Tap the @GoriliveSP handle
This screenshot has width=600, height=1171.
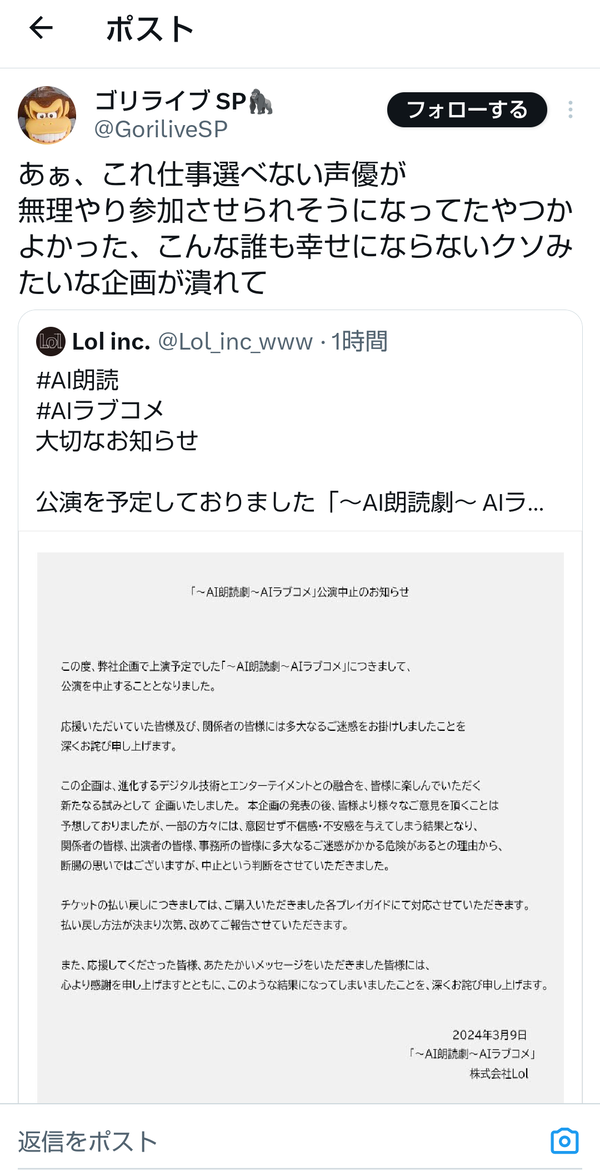click(x=161, y=129)
